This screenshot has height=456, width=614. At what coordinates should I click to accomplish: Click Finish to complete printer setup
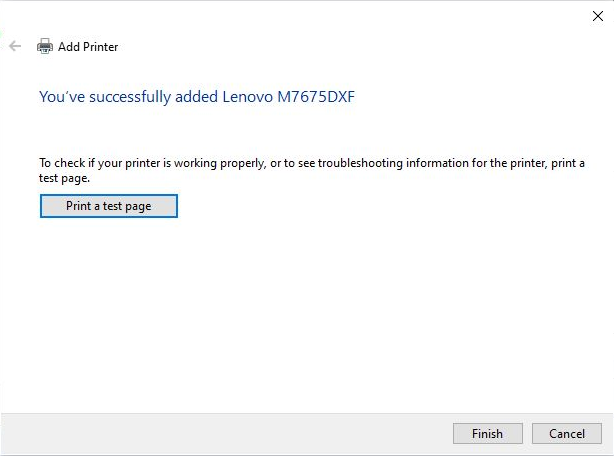click(488, 433)
